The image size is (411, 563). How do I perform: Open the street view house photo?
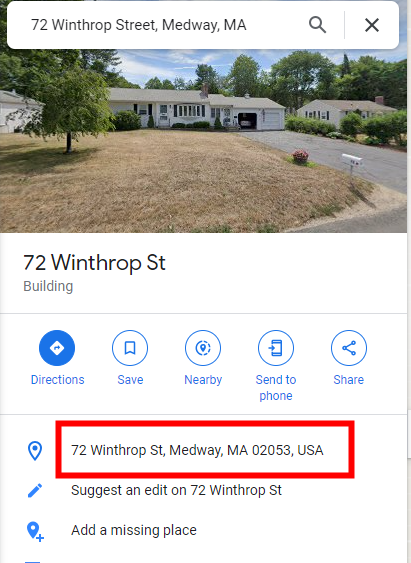click(204, 141)
